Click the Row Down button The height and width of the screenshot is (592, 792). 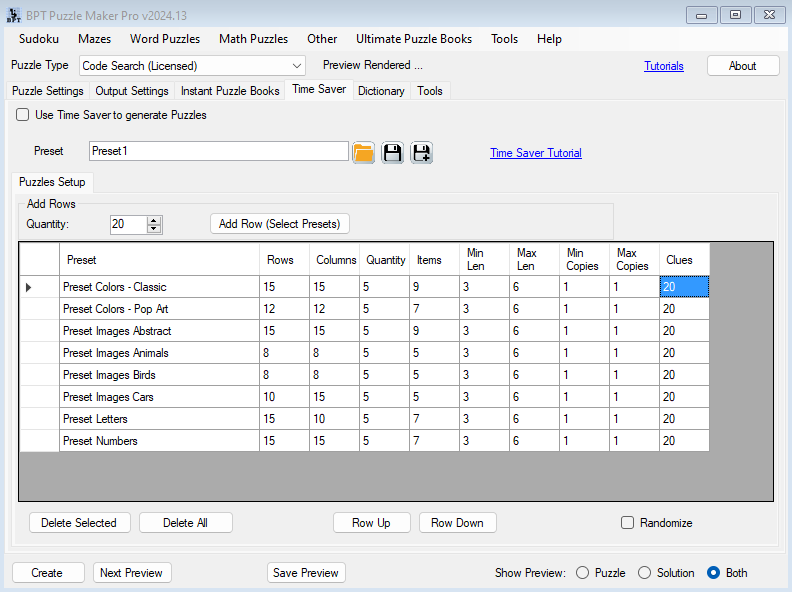458,523
